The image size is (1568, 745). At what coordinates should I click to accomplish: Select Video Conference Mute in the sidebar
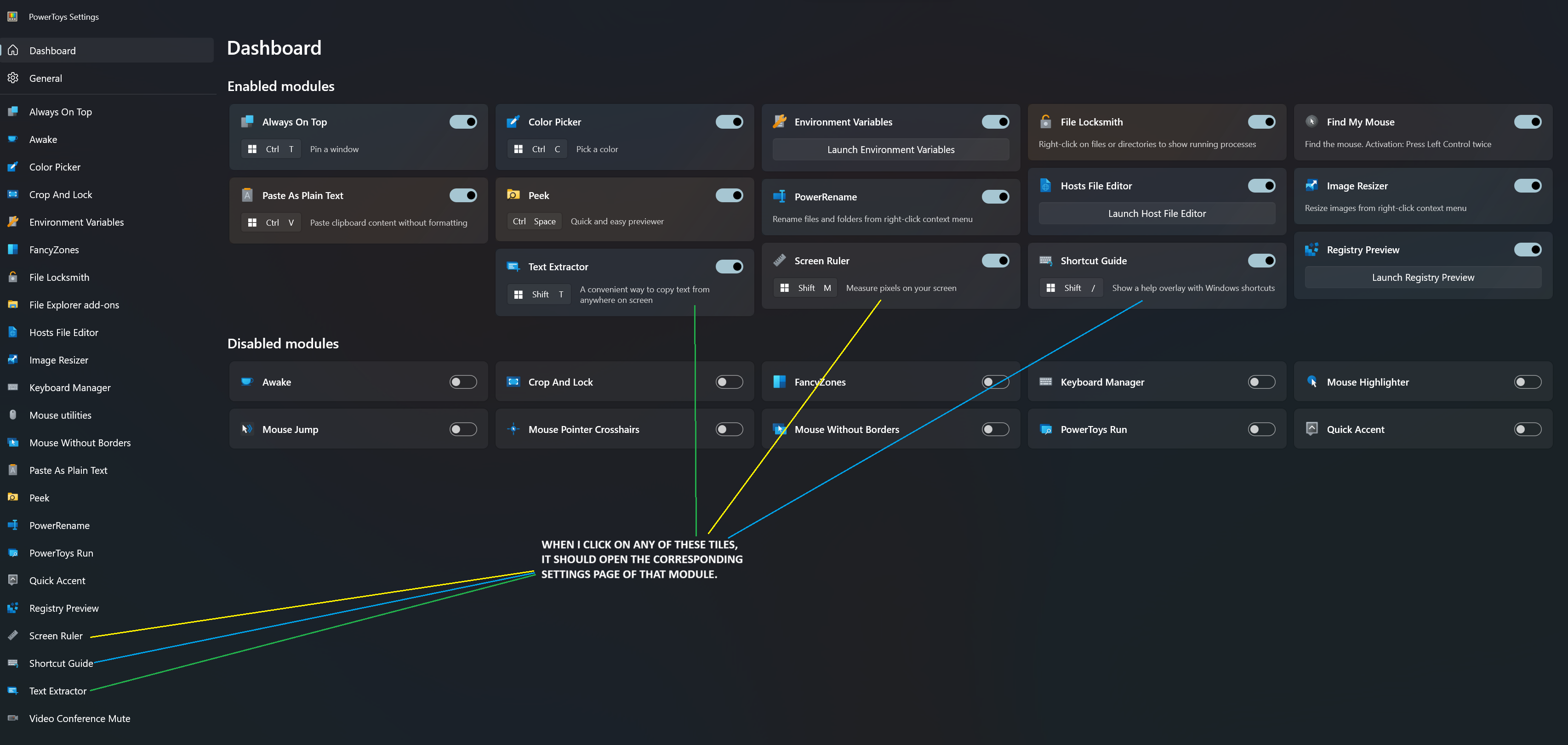(x=79, y=718)
